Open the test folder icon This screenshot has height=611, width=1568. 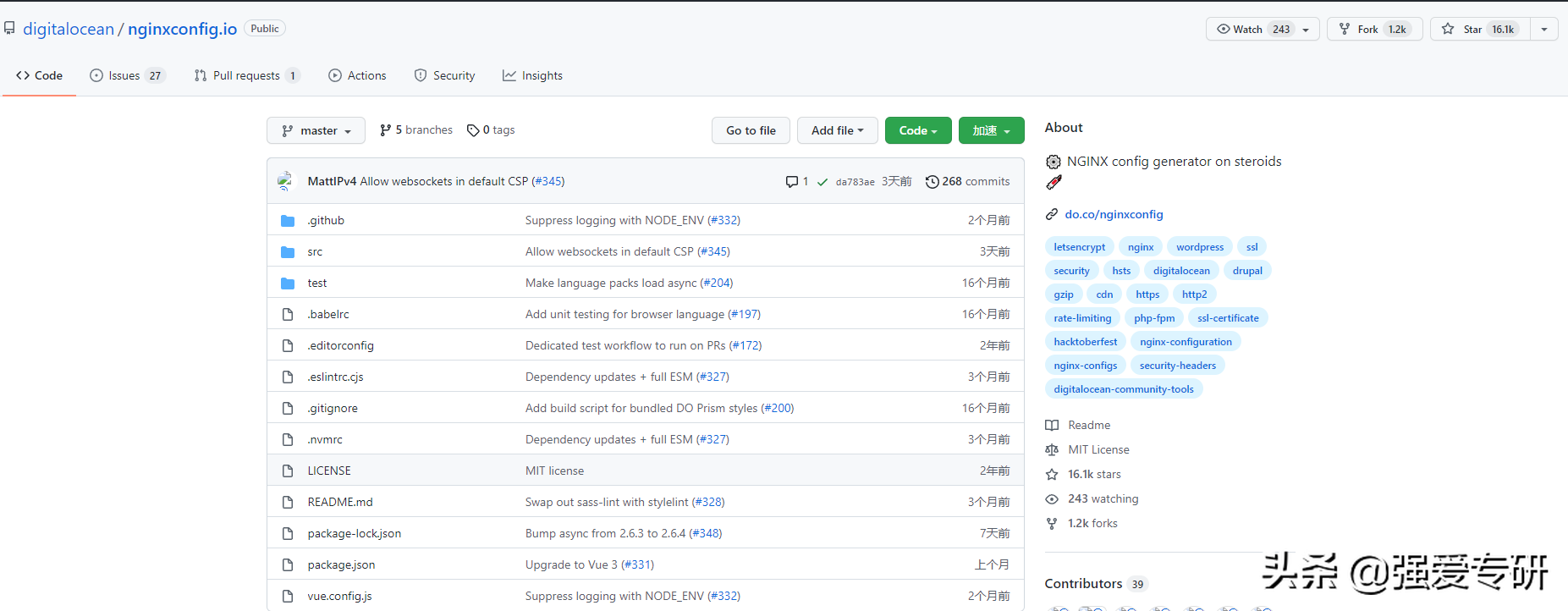(288, 283)
